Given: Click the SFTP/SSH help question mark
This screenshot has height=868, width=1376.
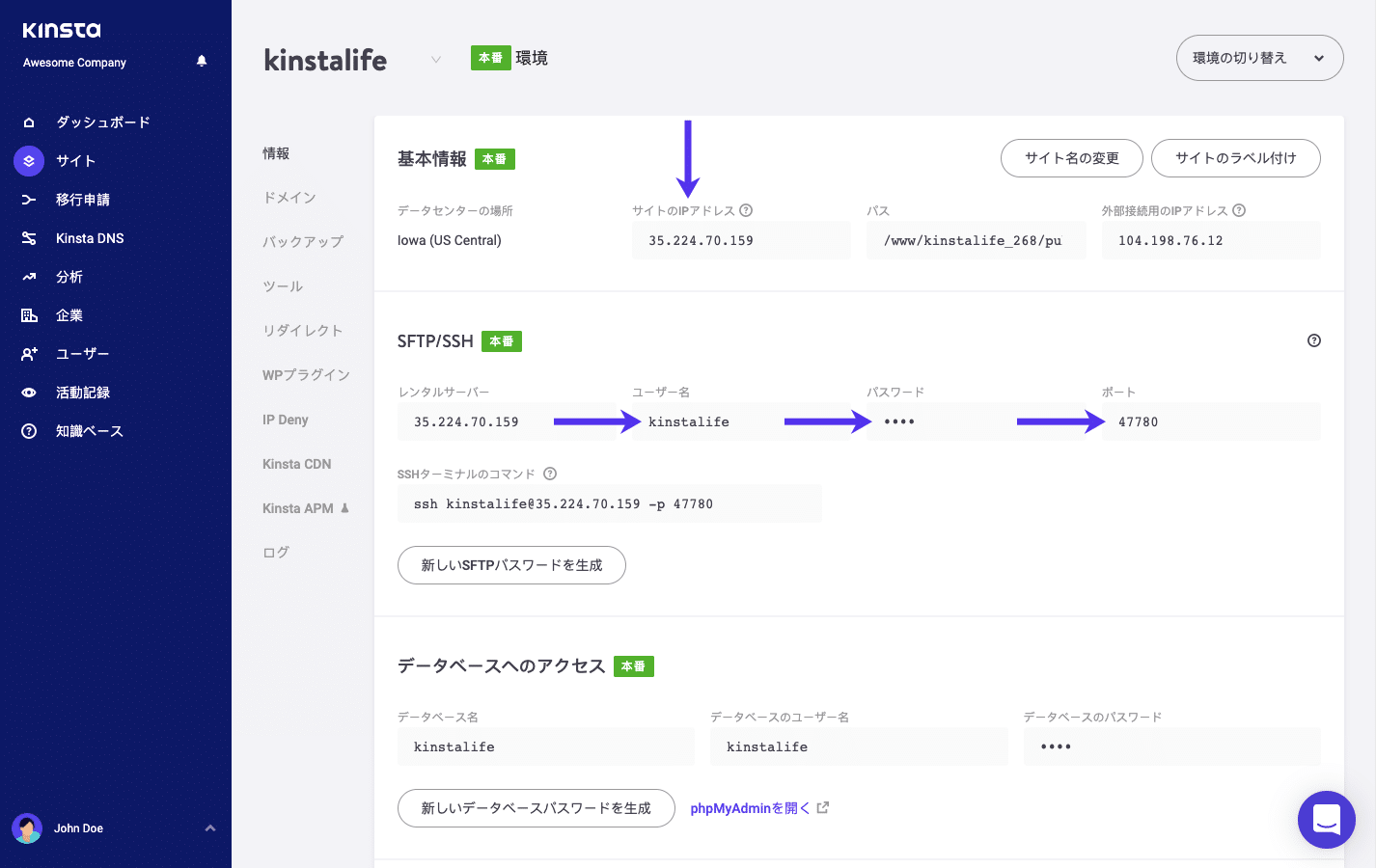Looking at the screenshot, I should click(x=1312, y=339).
